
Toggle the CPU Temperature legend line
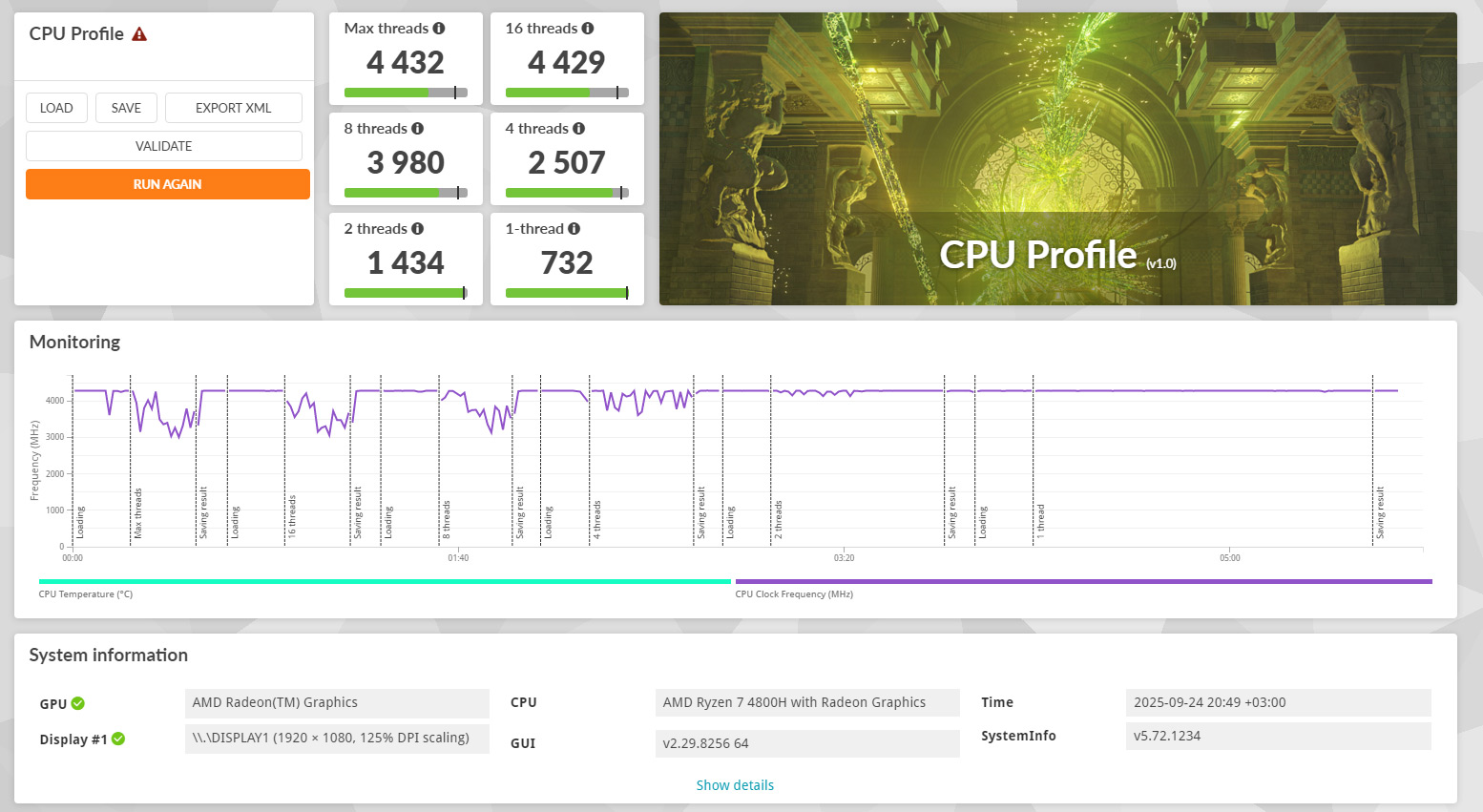[384, 581]
